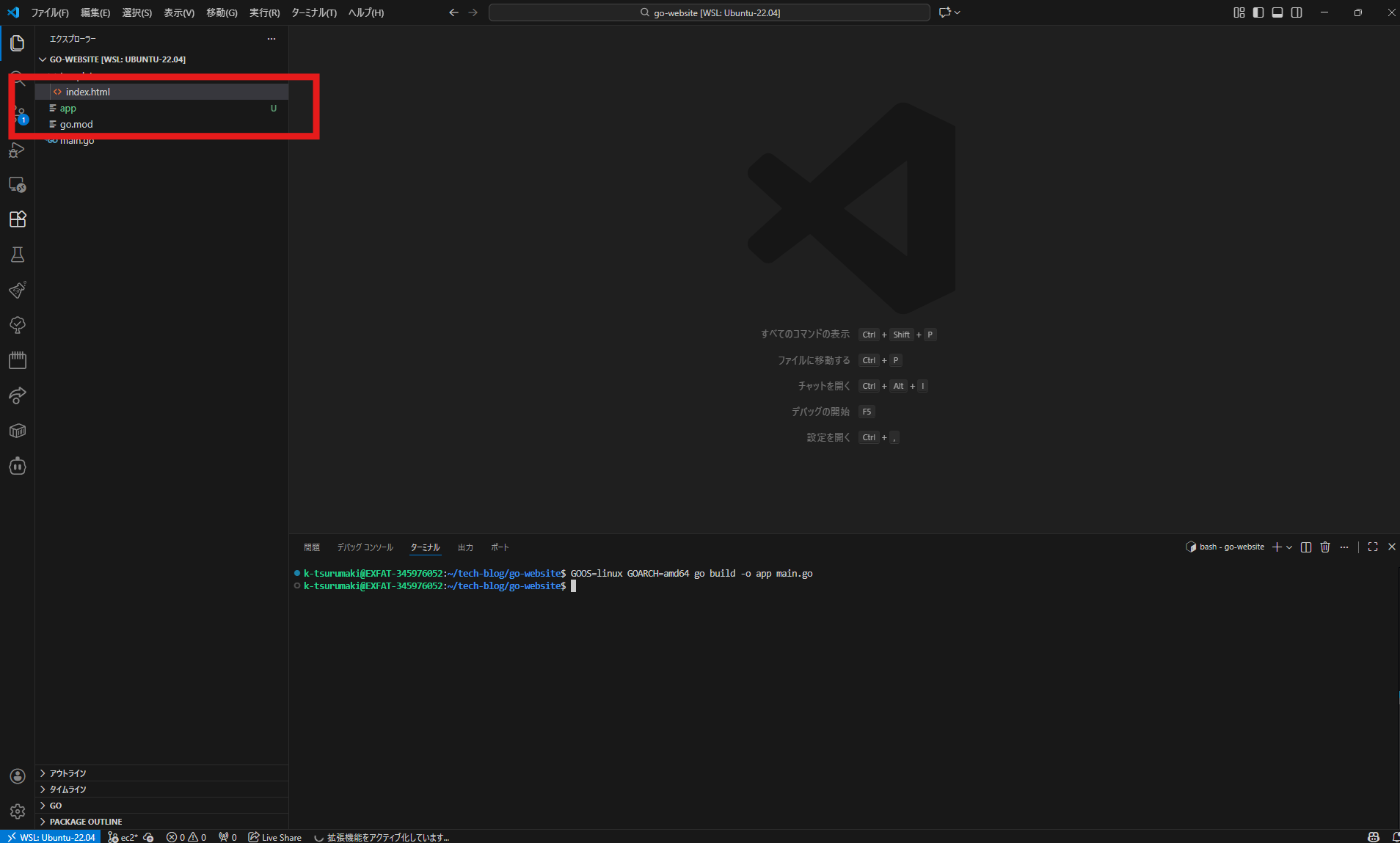Expand the タイムライン section
This screenshot has height=843, width=1400.
pyautogui.click(x=161, y=789)
